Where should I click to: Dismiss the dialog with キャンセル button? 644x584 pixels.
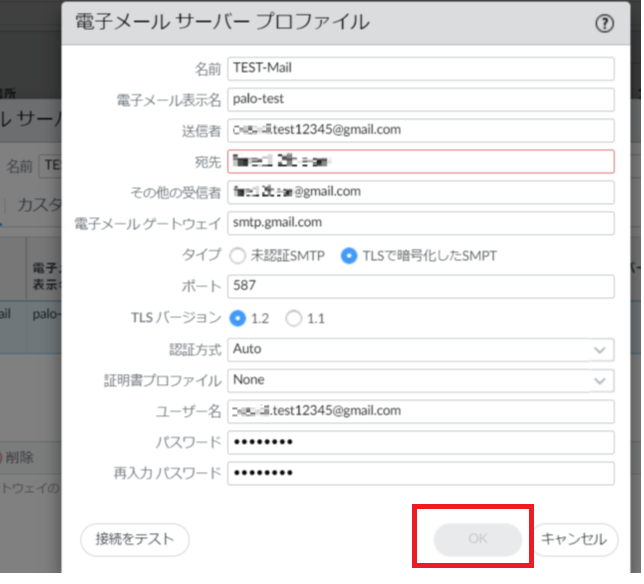(x=573, y=539)
